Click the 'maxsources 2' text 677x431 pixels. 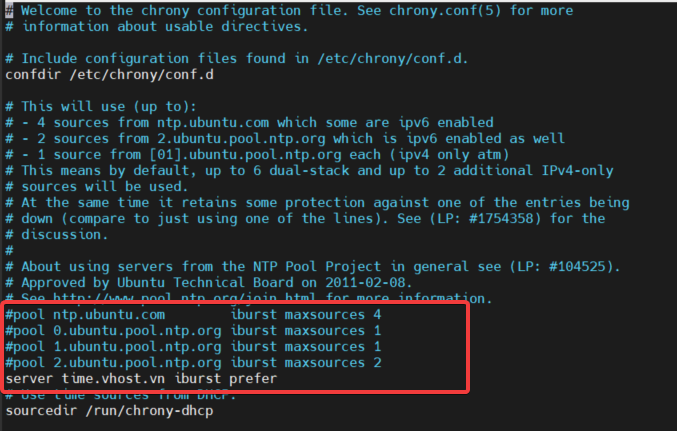pos(333,363)
